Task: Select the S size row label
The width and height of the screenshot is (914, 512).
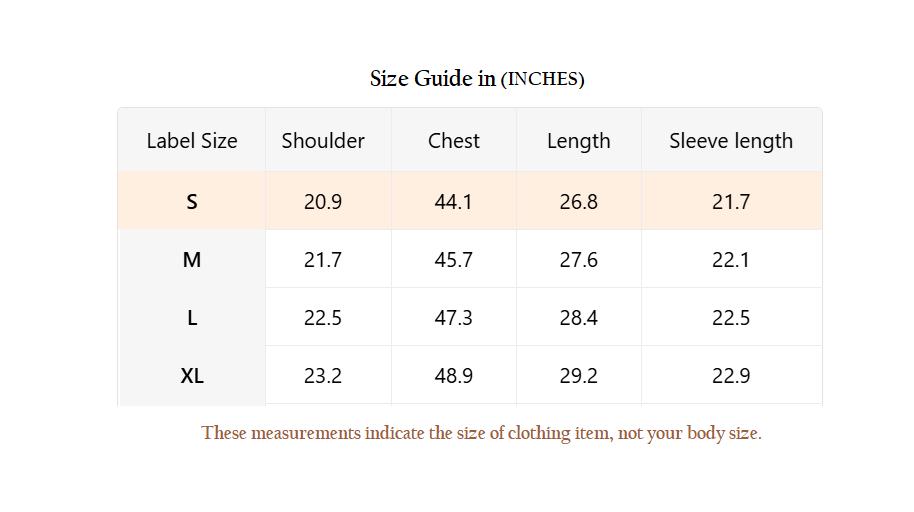Action: (x=192, y=202)
